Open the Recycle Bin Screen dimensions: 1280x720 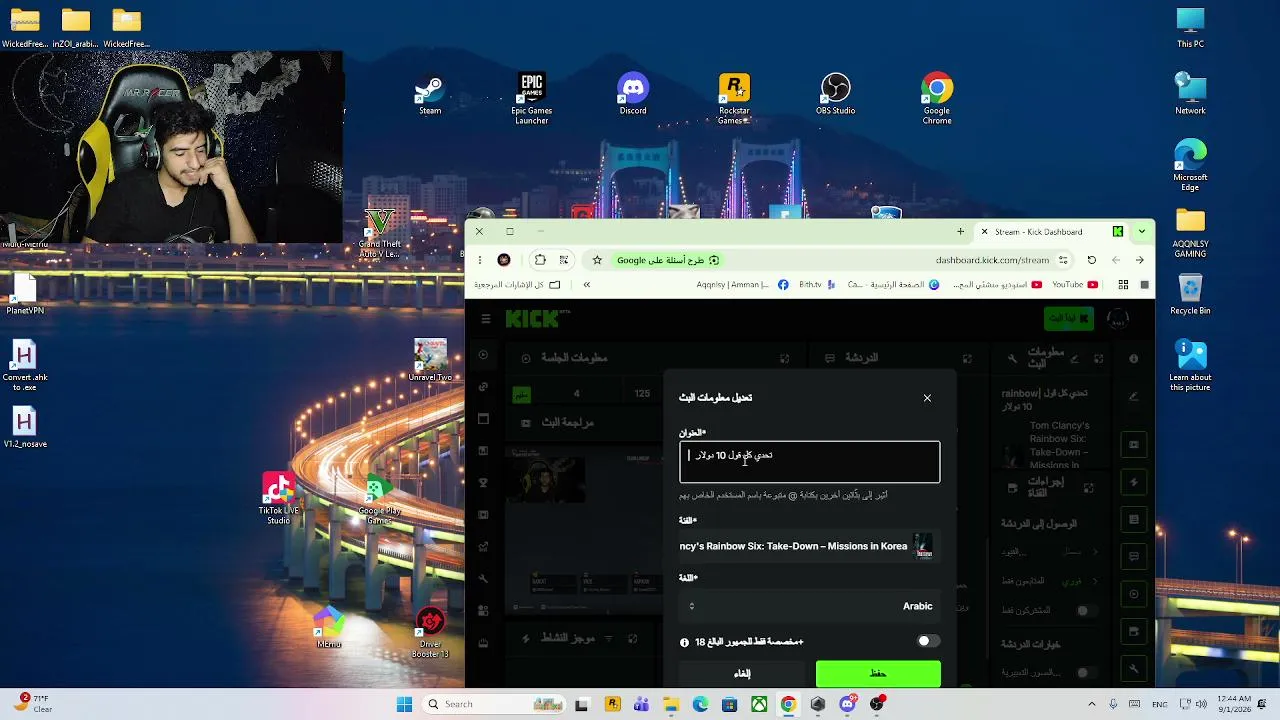1190,295
